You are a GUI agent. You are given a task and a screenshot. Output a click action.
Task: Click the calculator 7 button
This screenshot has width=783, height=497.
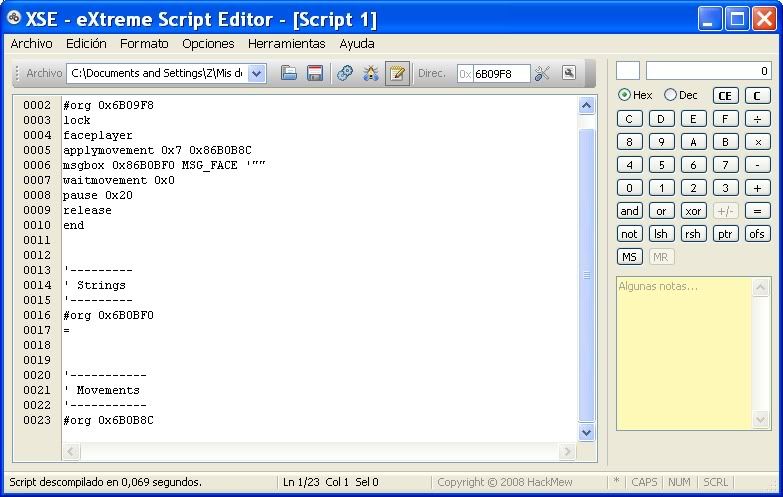coord(725,165)
